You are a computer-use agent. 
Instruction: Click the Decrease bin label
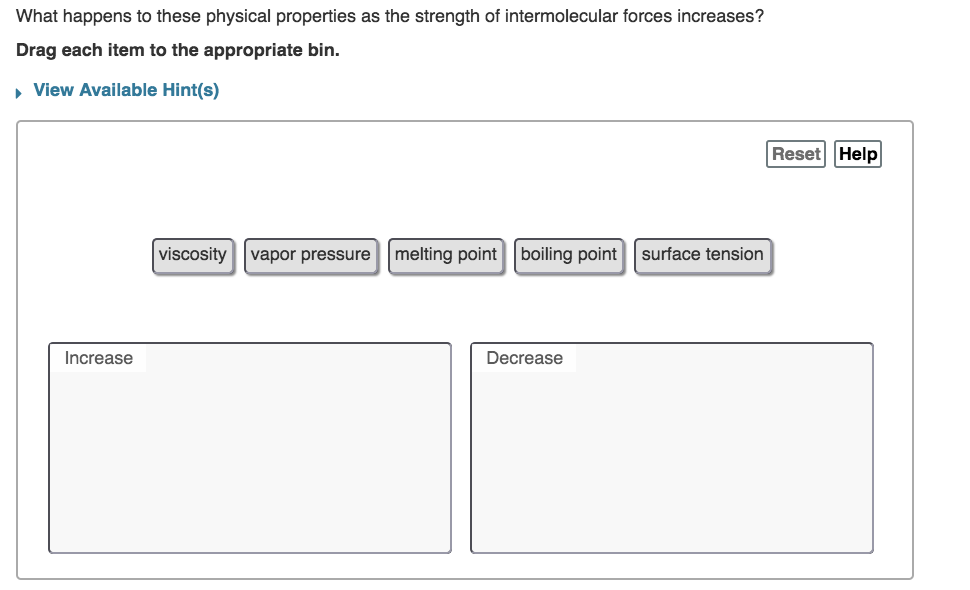tap(523, 358)
